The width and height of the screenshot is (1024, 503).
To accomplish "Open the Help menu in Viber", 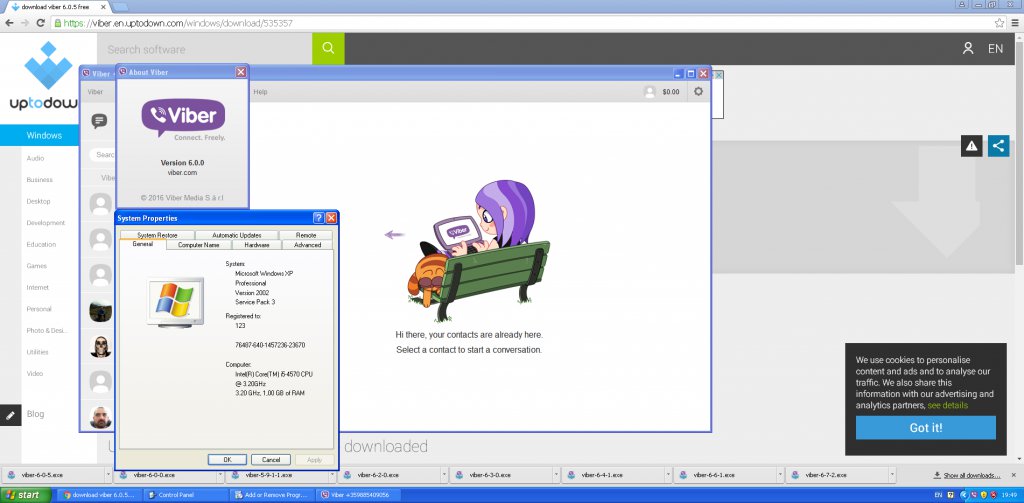I will click(260, 92).
